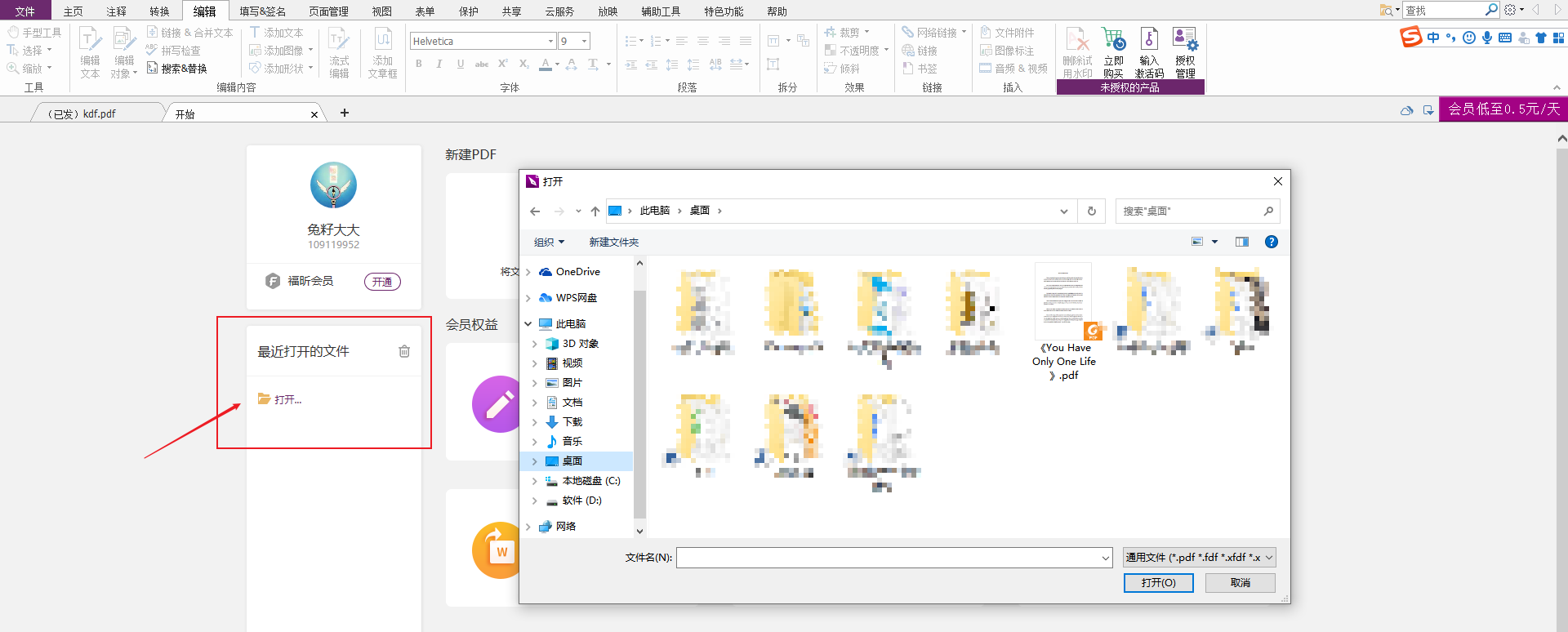Toggle the preview pane in Open dialog
The height and width of the screenshot is (632, 1568).
click(1242, 242)
